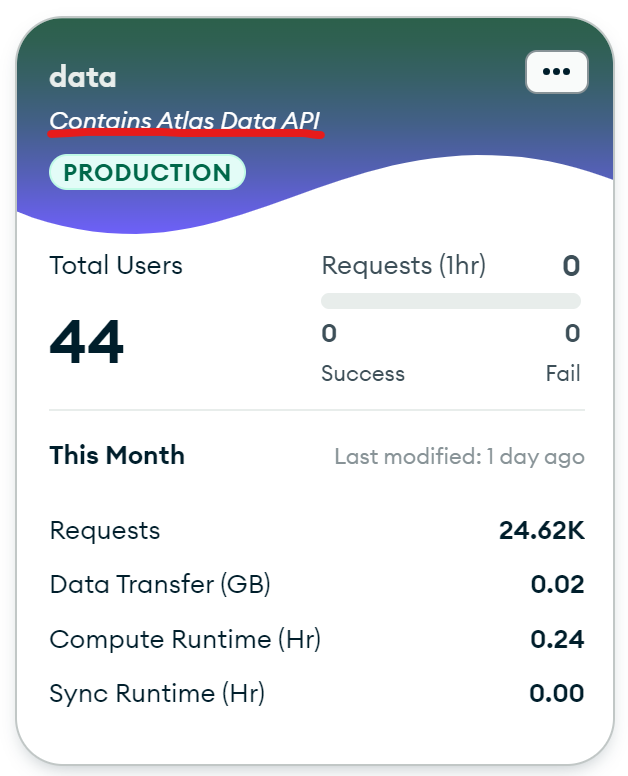The width and height of the screenshot is (628, 776).
Task: Click the Fail request count
Action: click(572, 333)
